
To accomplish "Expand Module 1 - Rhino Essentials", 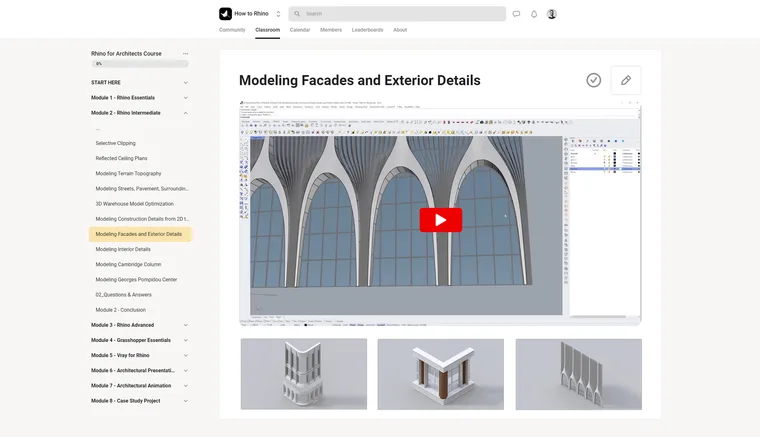I will click(140, 98).
